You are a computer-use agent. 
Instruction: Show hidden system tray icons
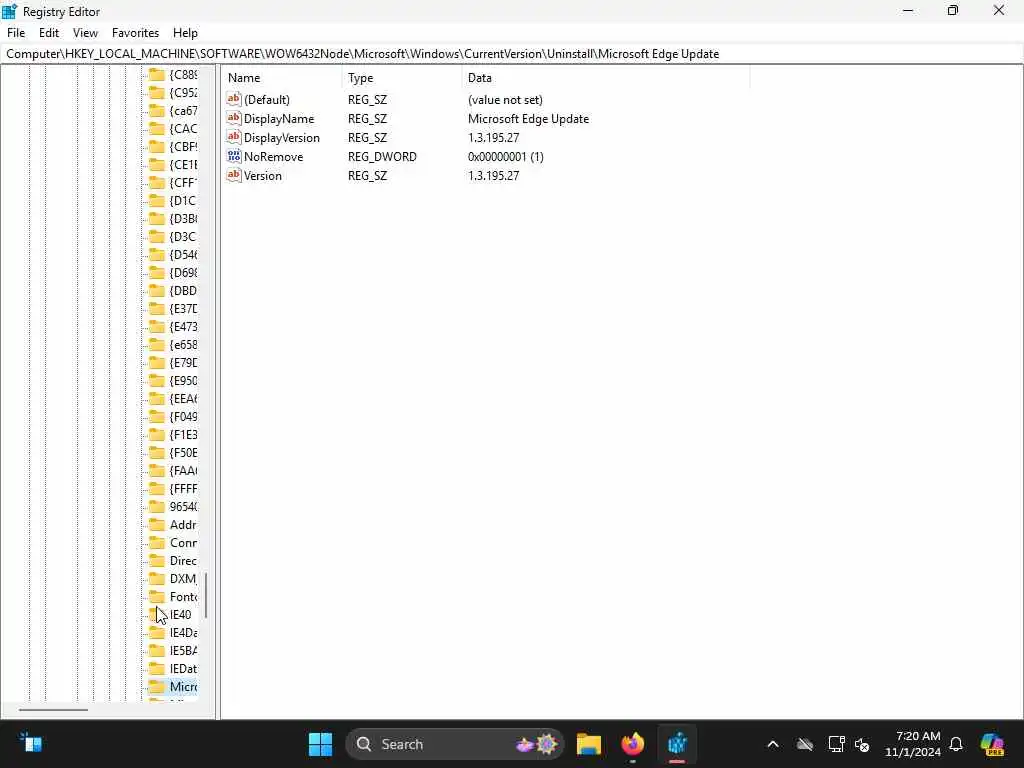[x=773, y=744]
